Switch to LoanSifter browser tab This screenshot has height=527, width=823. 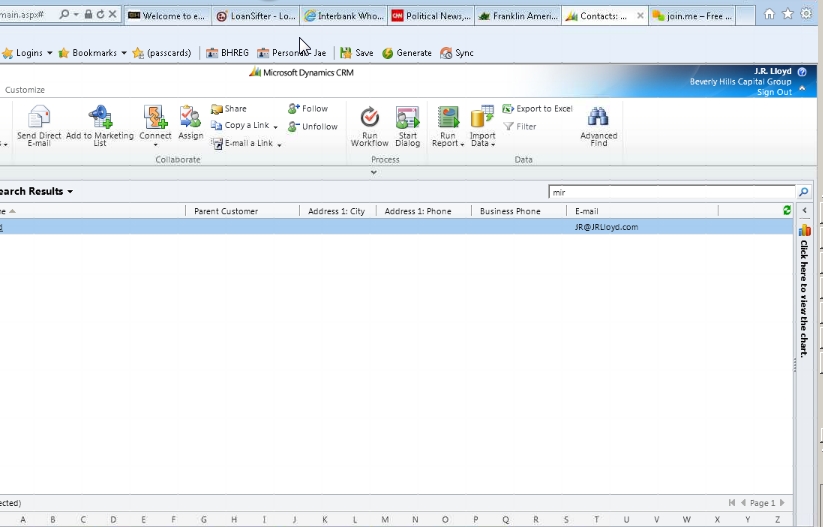(x=255, y=16)
